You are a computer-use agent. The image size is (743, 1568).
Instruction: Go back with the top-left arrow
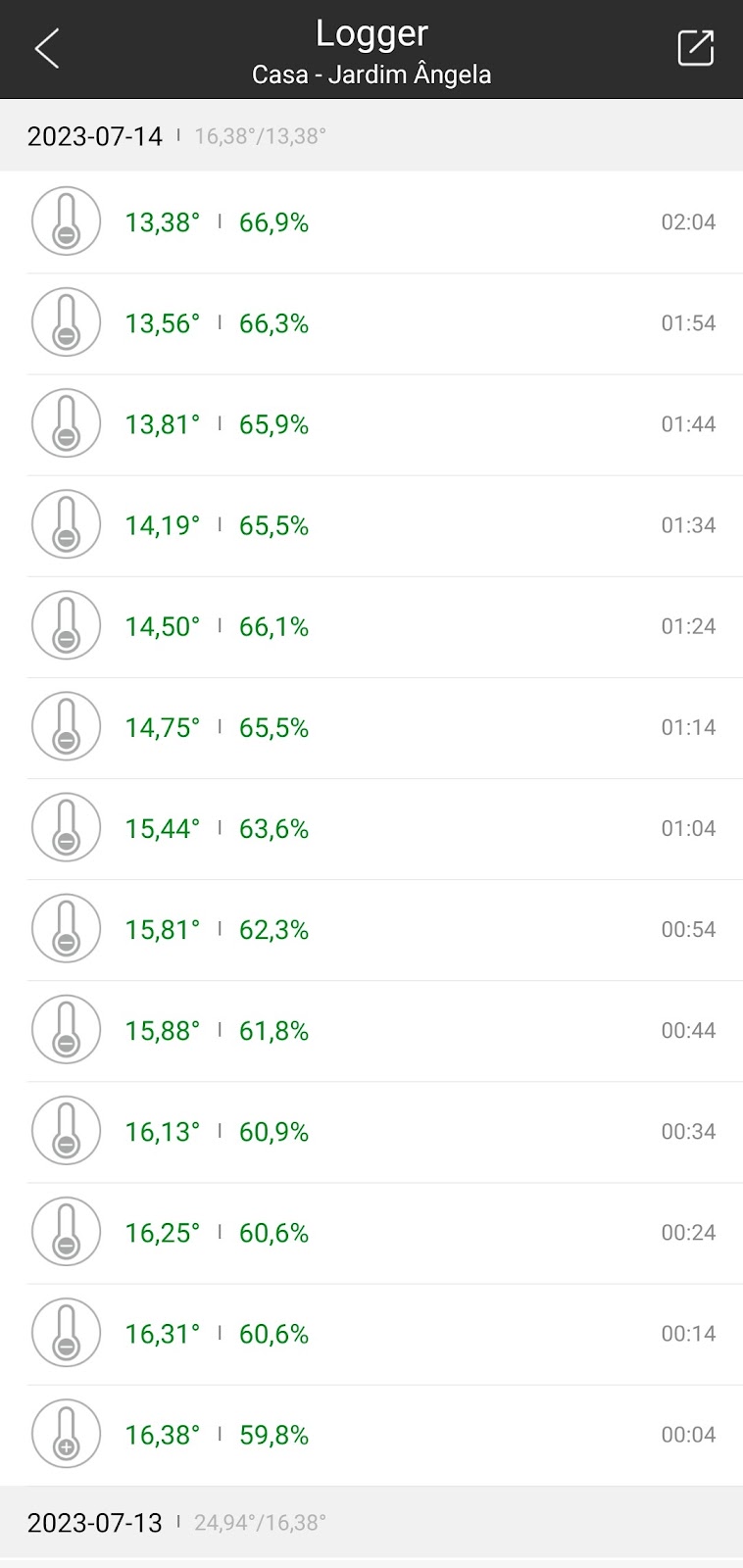point(46,48)
